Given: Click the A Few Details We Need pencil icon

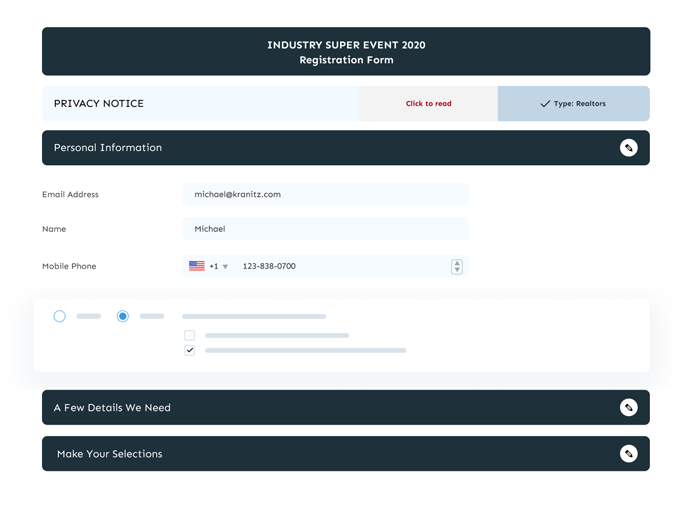Looking at the screenshot, I should click(x=628, y=407).
